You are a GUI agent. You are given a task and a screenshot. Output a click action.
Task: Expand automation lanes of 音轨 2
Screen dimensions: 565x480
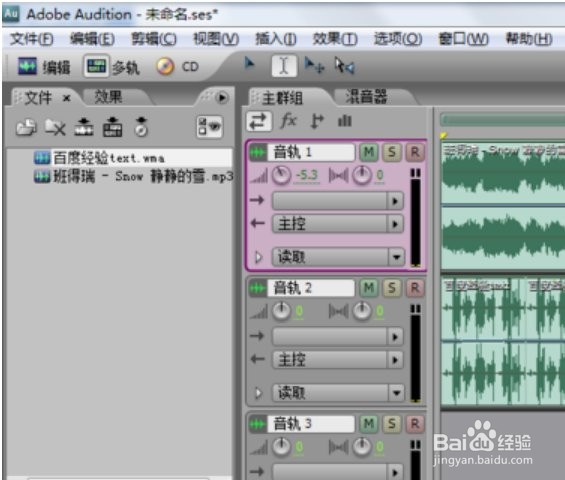[x=258, y=393]
